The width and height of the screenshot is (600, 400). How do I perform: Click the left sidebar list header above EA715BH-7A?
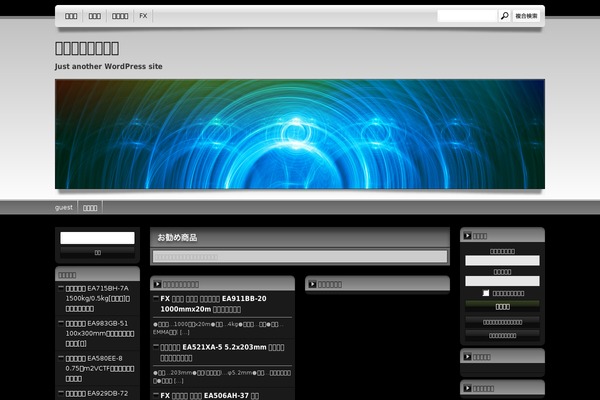click(x=98, y=274)
